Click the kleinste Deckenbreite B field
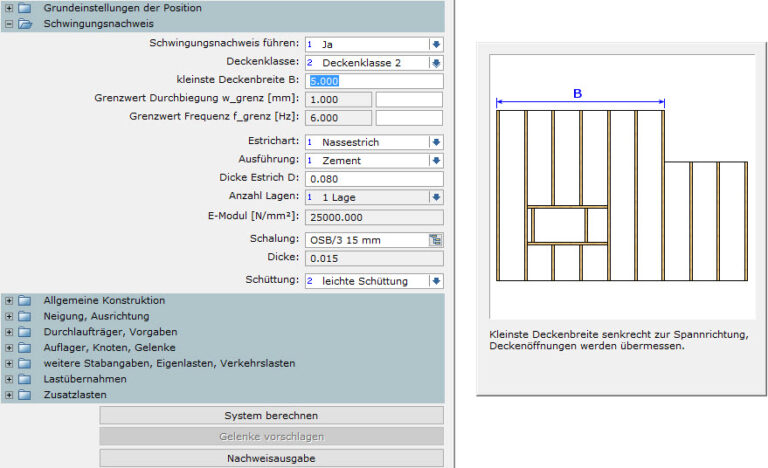The height and width of the screenshot is (468, 768). [x=374, y=81]
